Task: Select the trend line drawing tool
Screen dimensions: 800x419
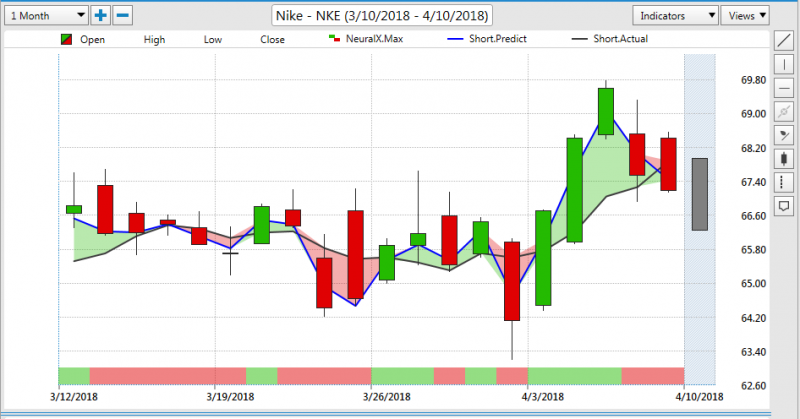Action: pyautogui.click(x=784, y=41)
